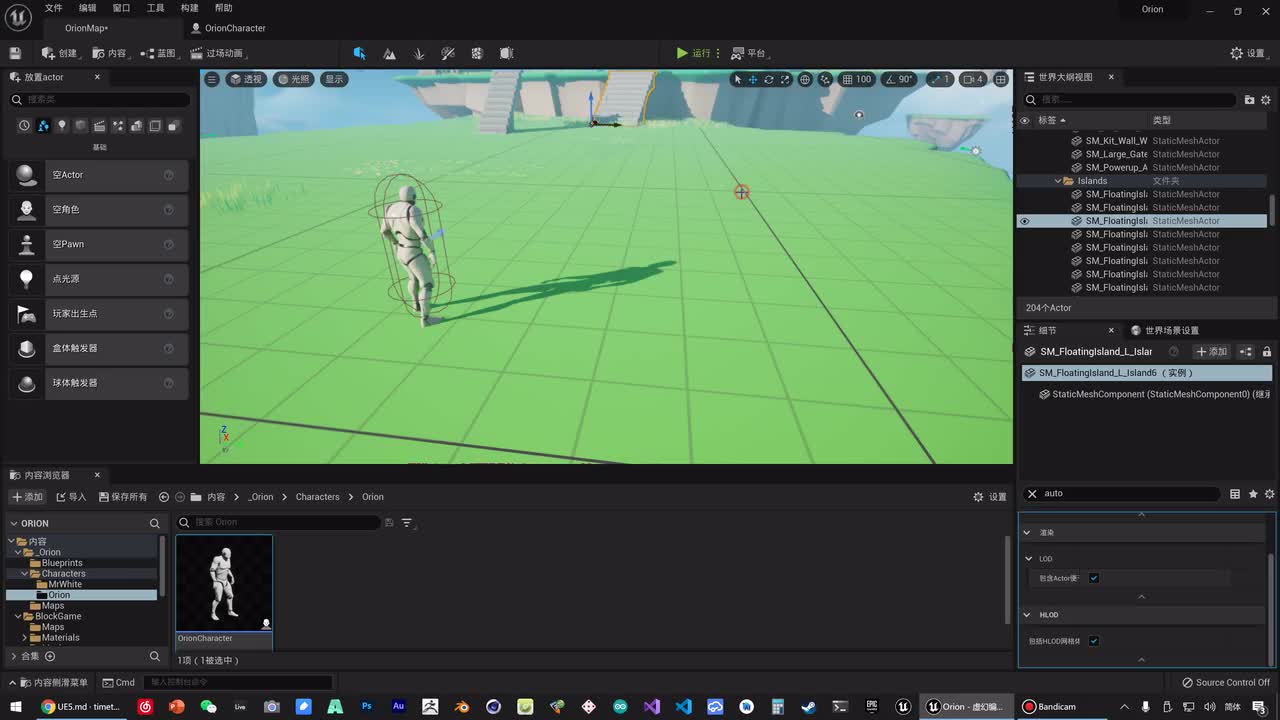Click 添加 (Add) component in Details panel
The height and width of the screenshot is (720, 1280).
tap(1211, 352)
